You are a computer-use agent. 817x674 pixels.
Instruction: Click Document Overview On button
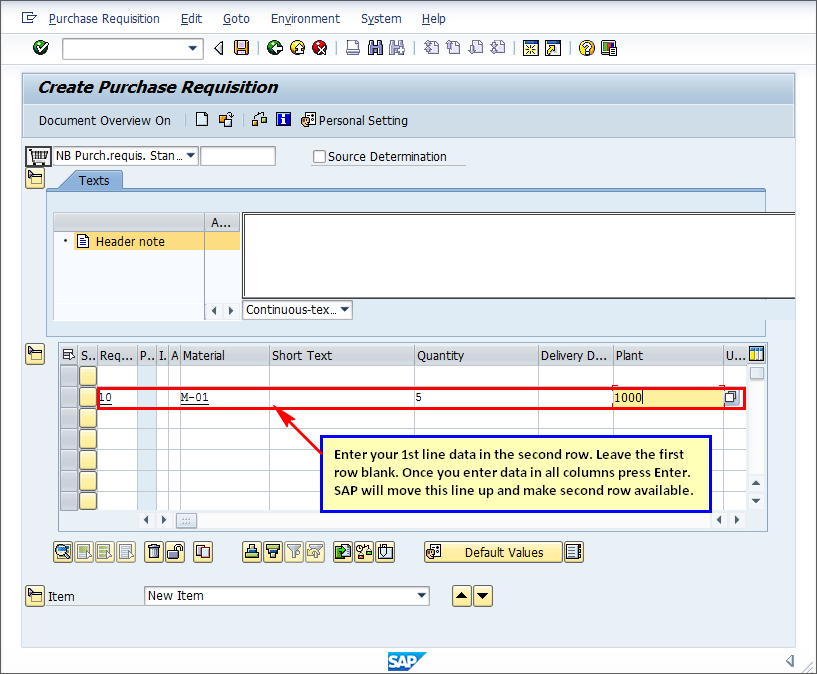point(105,121)
